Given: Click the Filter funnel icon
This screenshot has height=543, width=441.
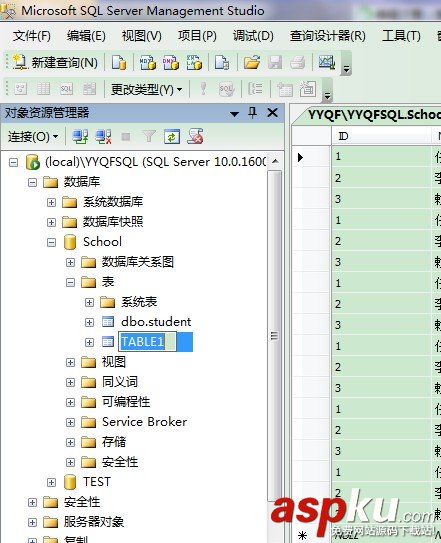Looking at the screenshot, I should pos(149,136).
